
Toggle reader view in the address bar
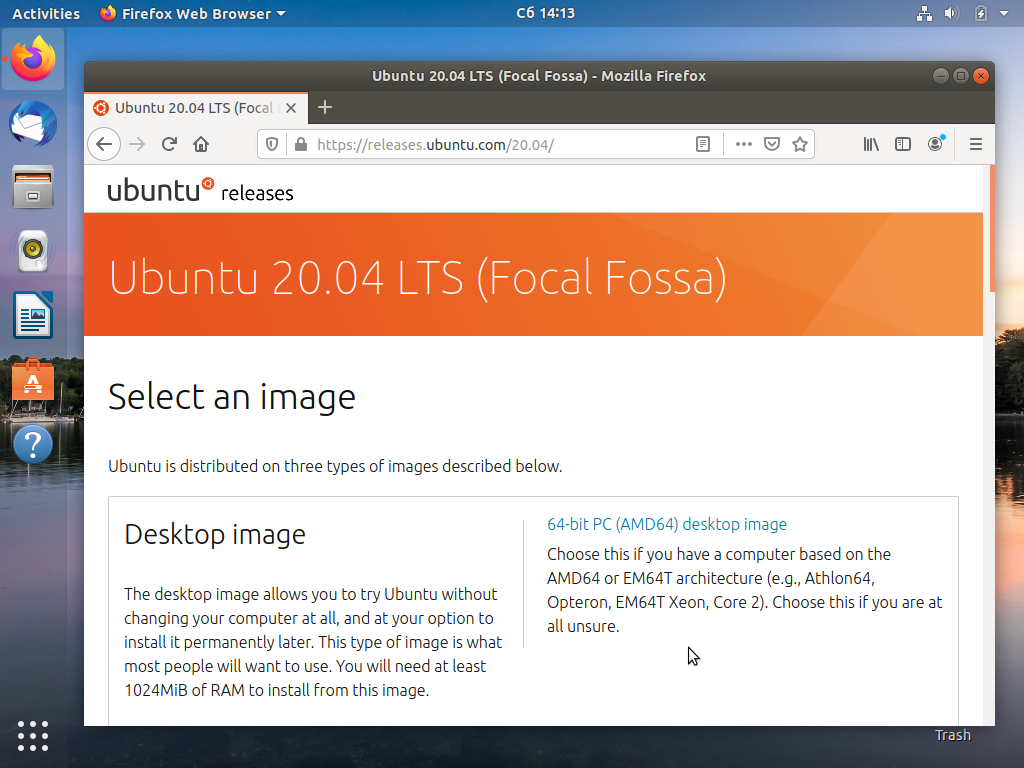pyautogui.click(x=703, y=144)
